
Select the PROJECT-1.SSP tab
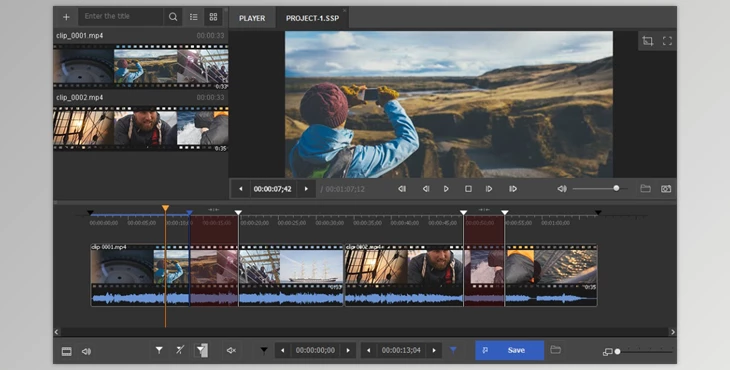coord(312,18)
